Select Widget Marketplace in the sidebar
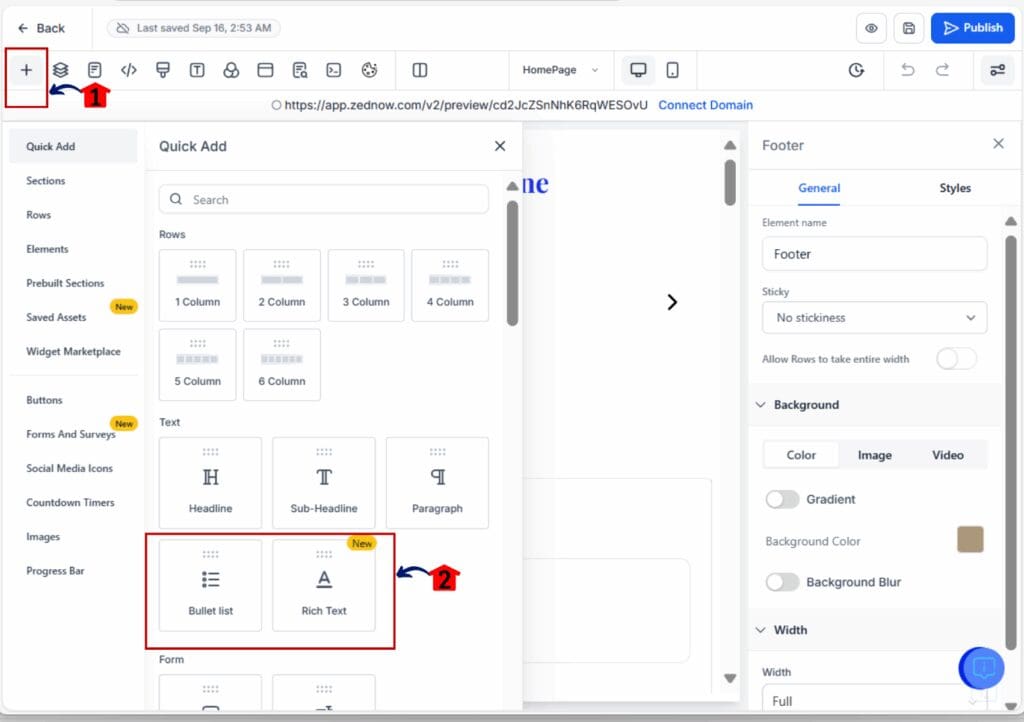 coord(73,351)
